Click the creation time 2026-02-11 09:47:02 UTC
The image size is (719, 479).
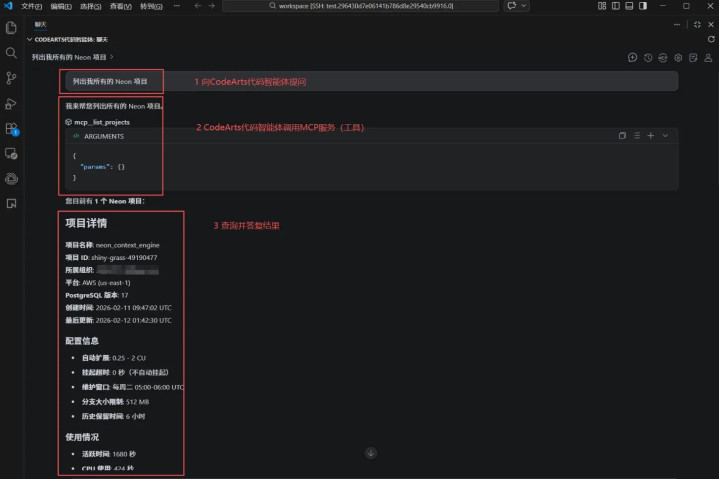coord(133,308)
